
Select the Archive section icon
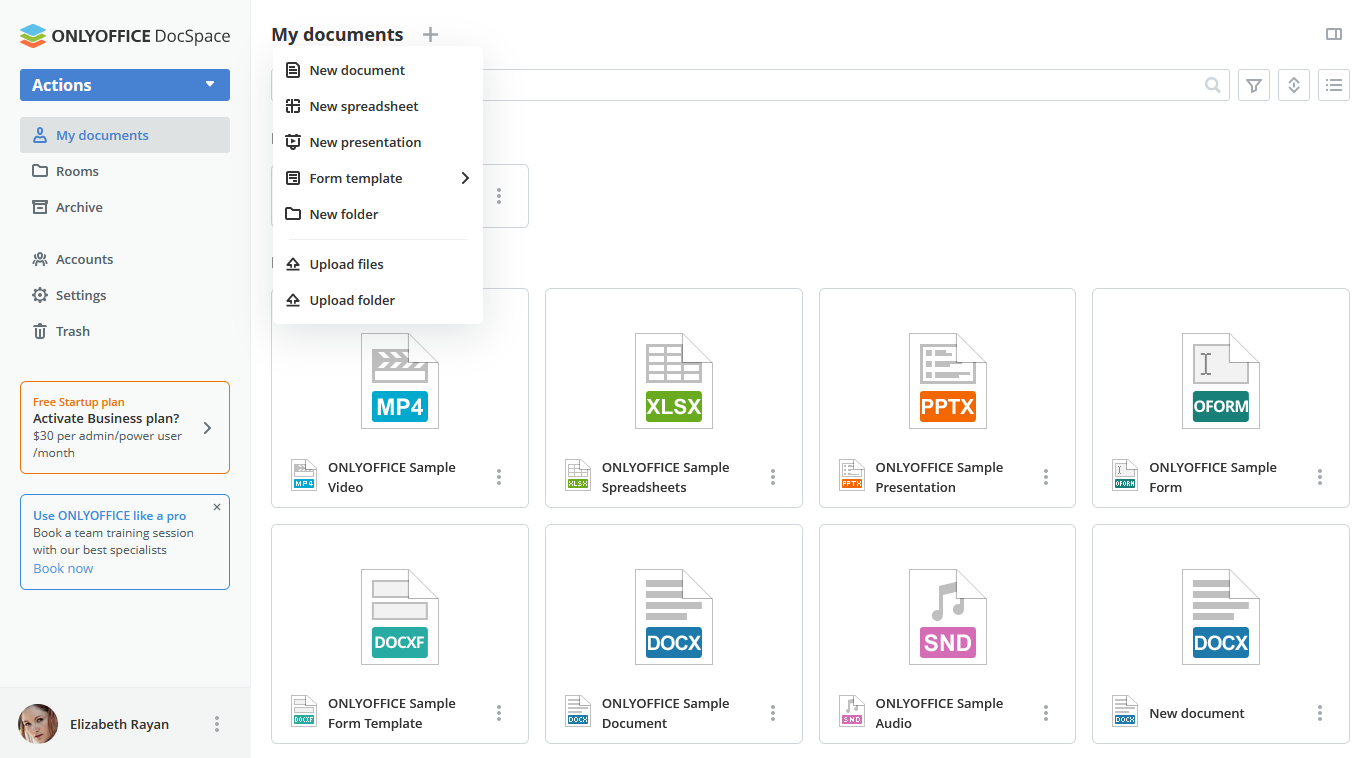40,207
